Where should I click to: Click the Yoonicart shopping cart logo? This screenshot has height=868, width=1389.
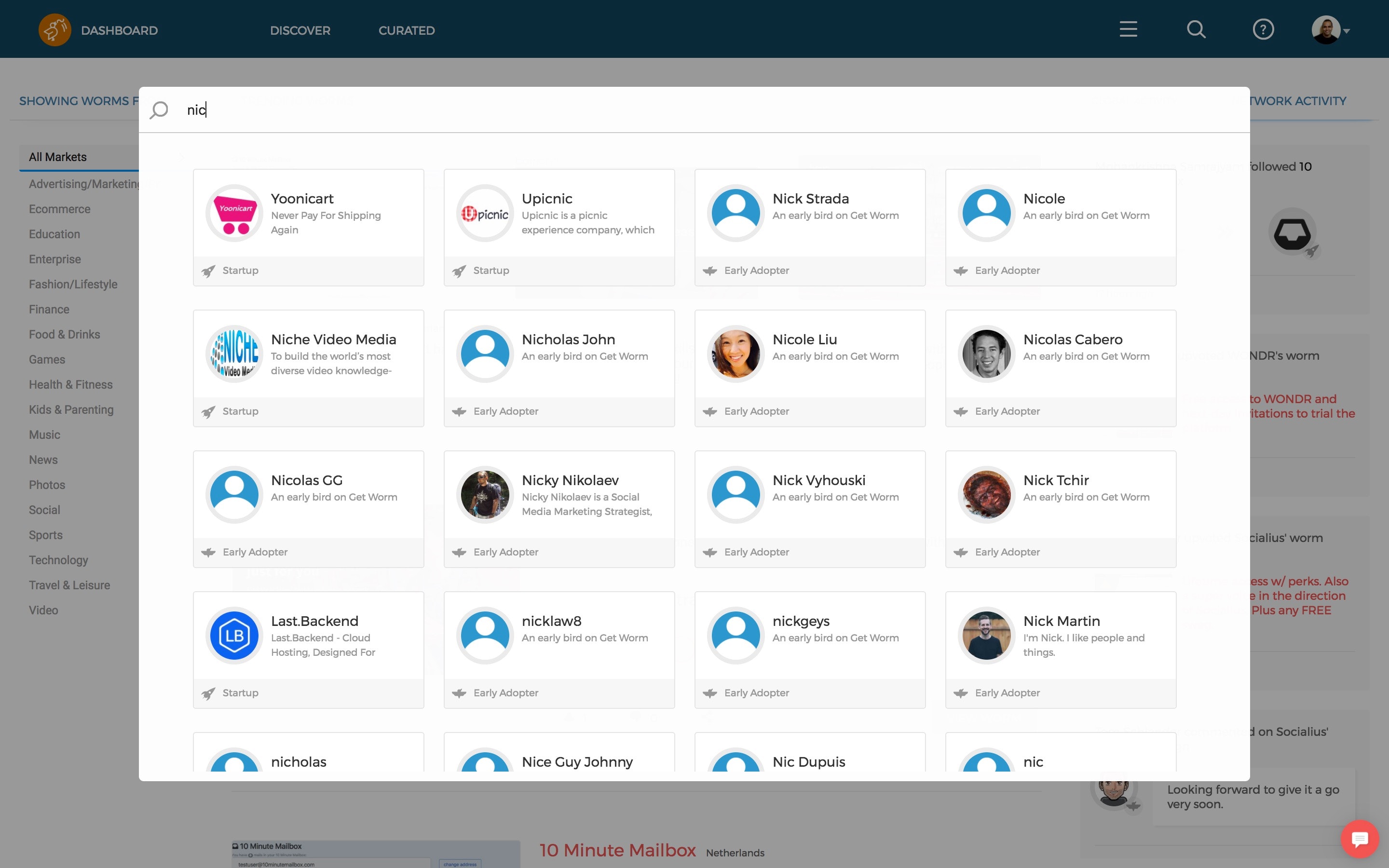click(x=234, y=213)
